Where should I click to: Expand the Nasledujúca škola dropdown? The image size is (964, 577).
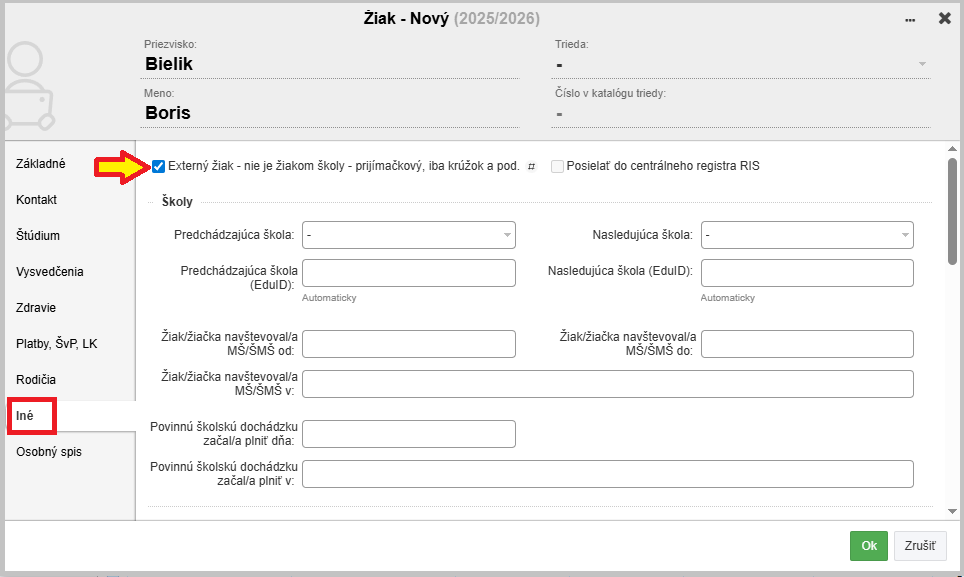(x=807, y=235)
